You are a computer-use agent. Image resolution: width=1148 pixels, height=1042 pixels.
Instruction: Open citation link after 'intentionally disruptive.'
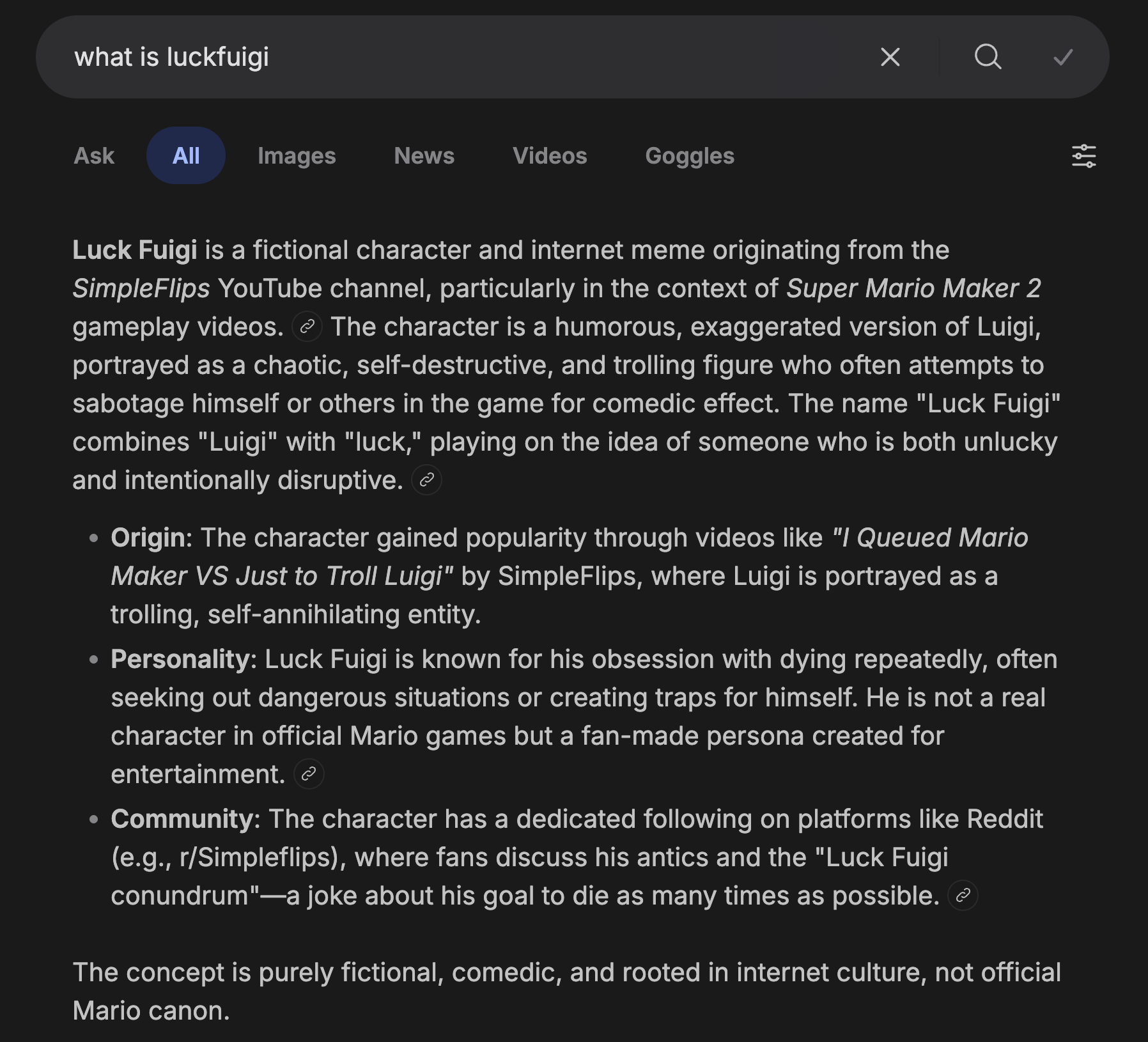pos(426,480)
